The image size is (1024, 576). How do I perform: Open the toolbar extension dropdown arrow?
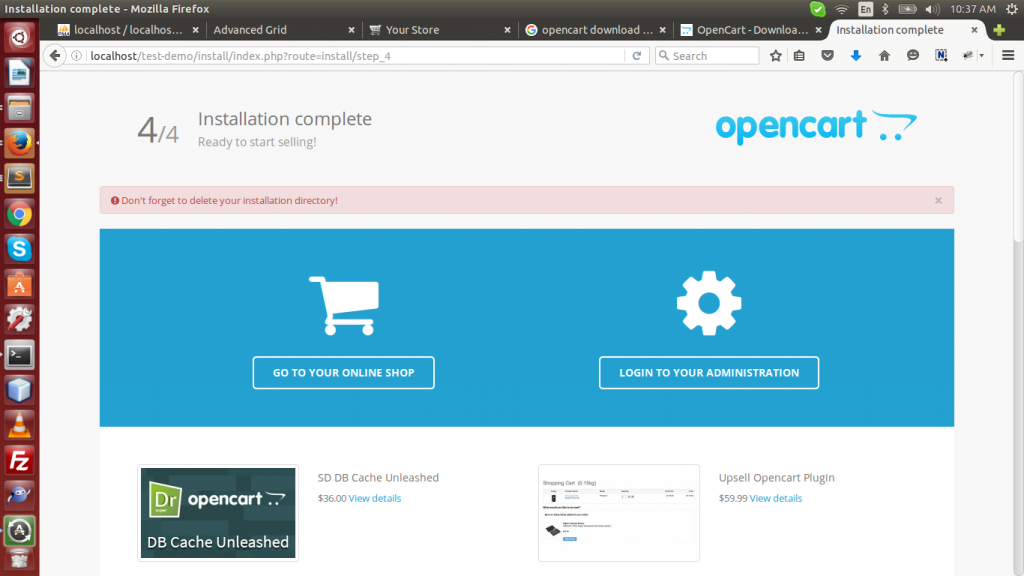tap(982, 56)
